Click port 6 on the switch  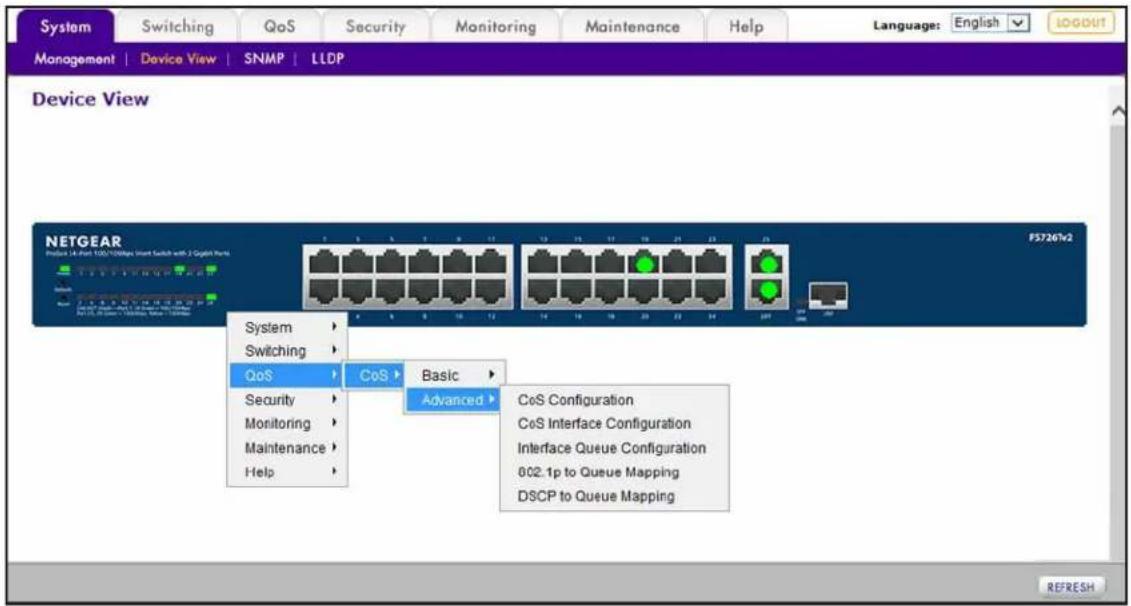click(x=391, y=291)
